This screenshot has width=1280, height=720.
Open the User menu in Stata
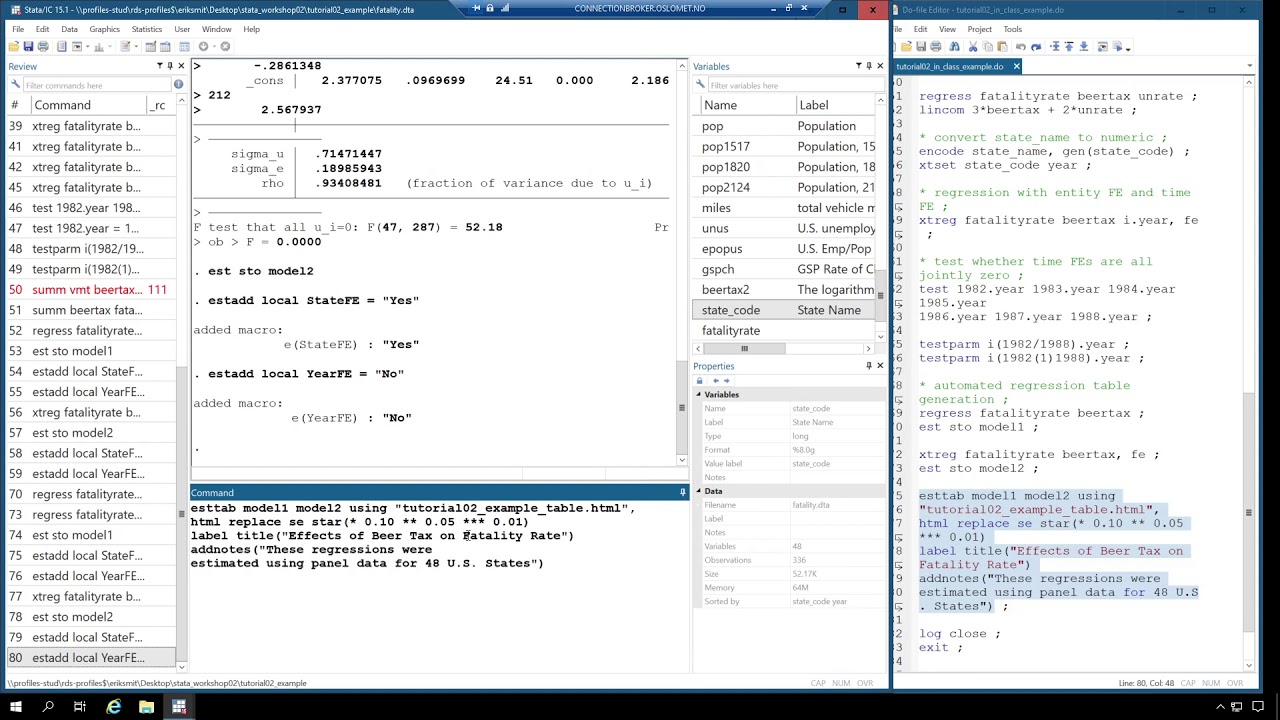click(x=182, y=29)
